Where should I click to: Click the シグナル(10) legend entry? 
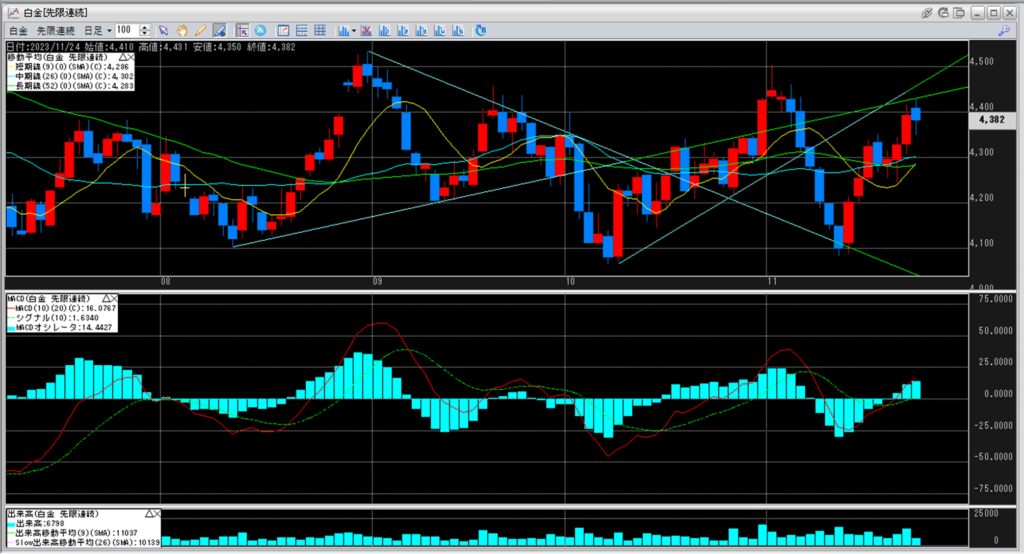(54, 318)
